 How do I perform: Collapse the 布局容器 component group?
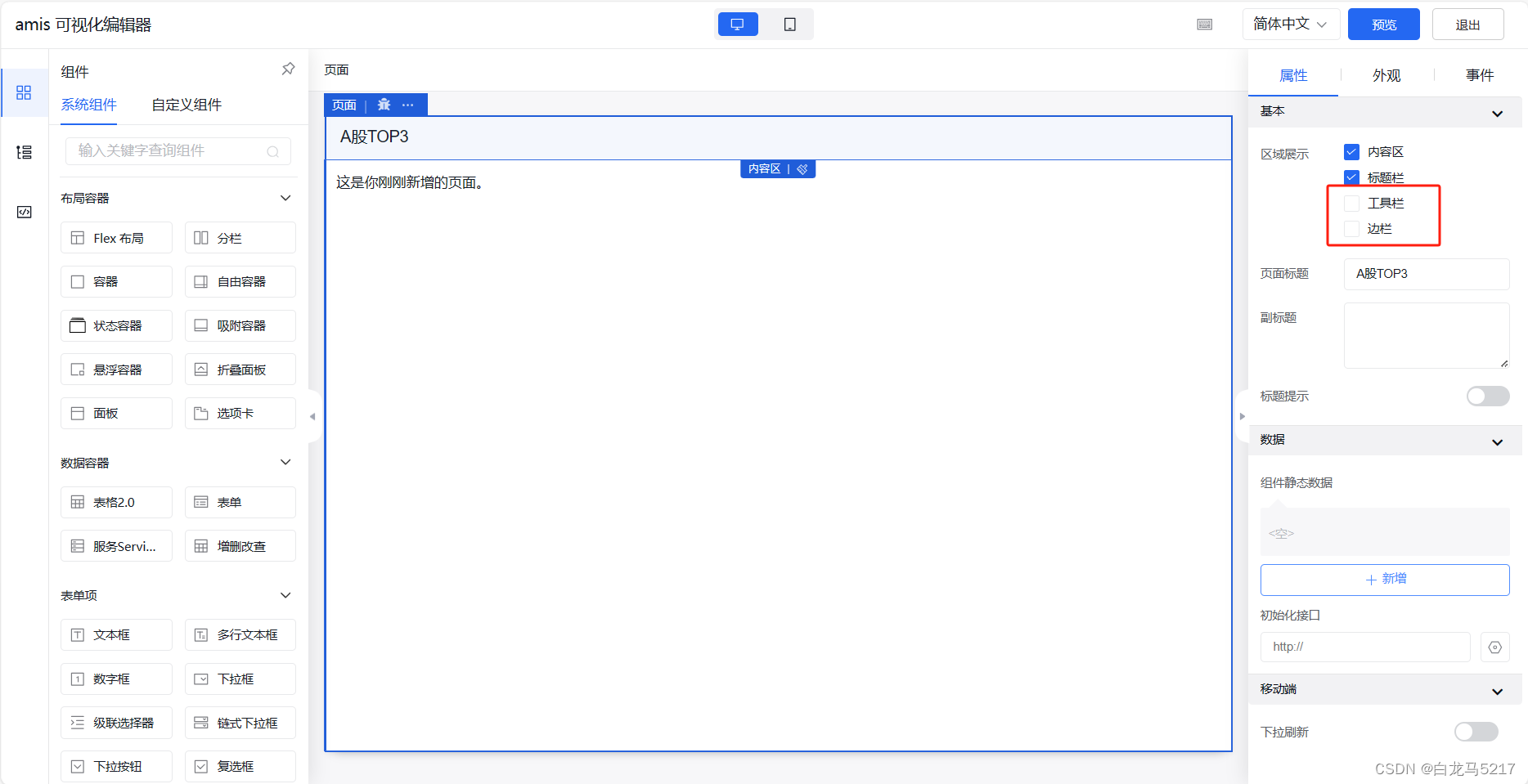tap(285, 198)
